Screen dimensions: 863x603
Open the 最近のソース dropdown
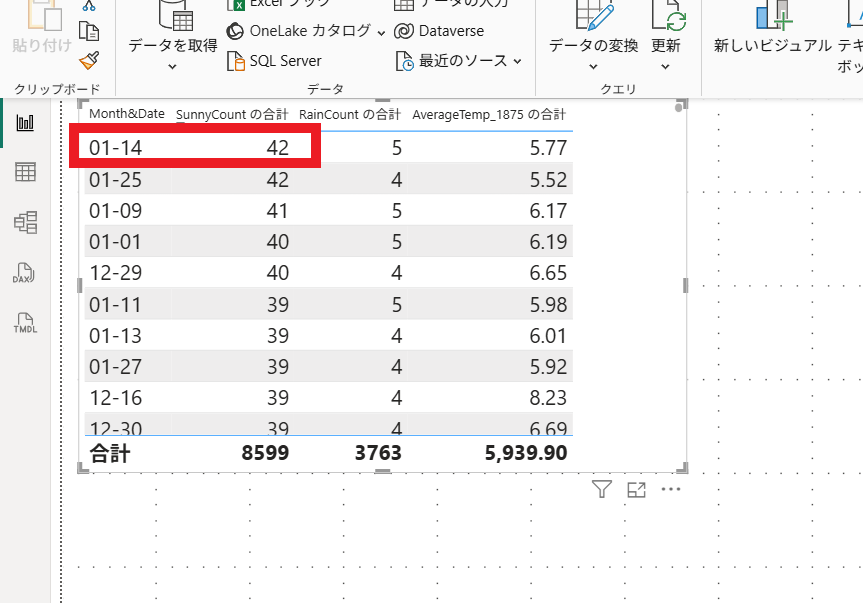pos(517,61)
